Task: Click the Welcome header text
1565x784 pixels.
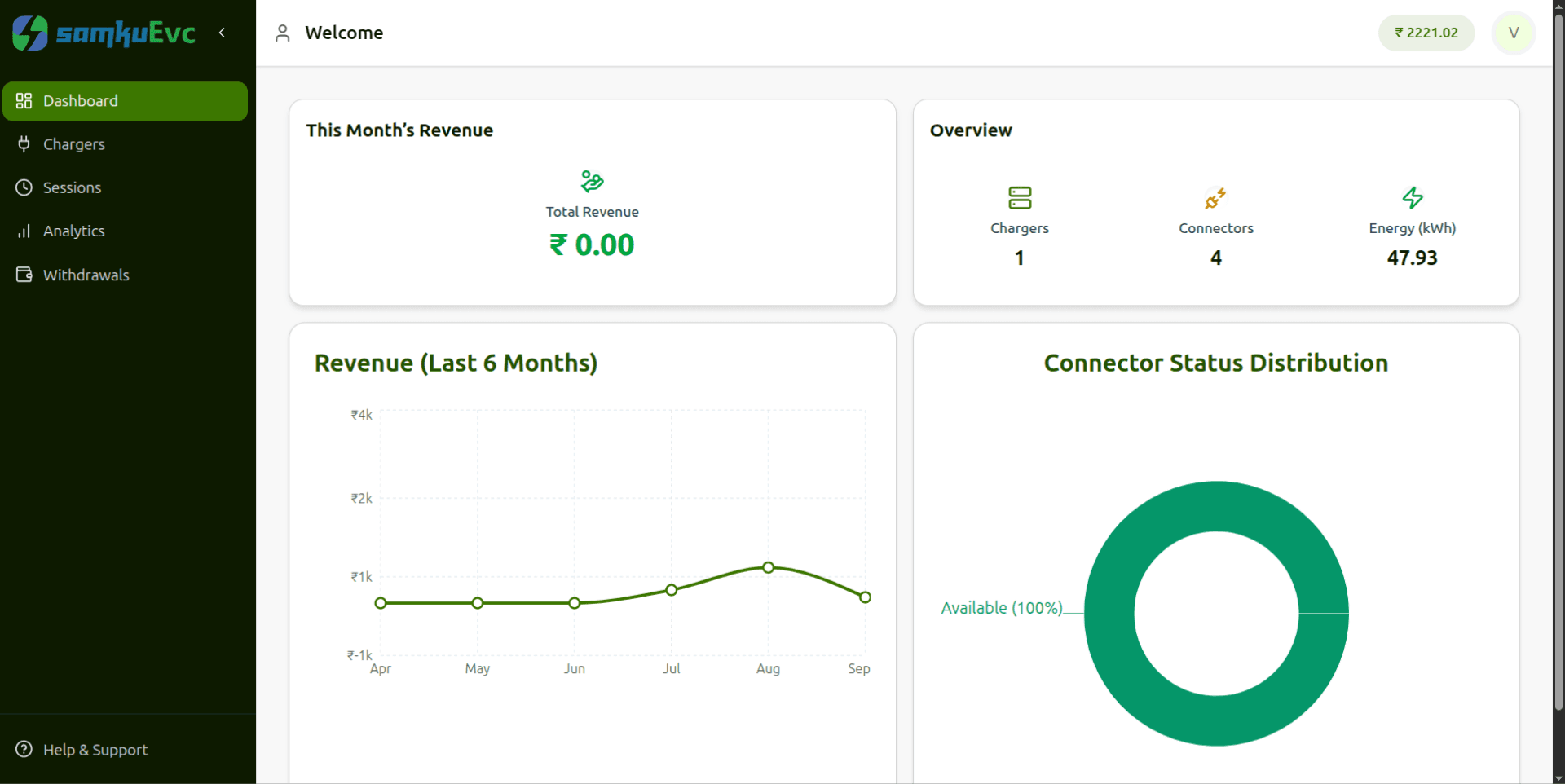Action: (344, 33)
